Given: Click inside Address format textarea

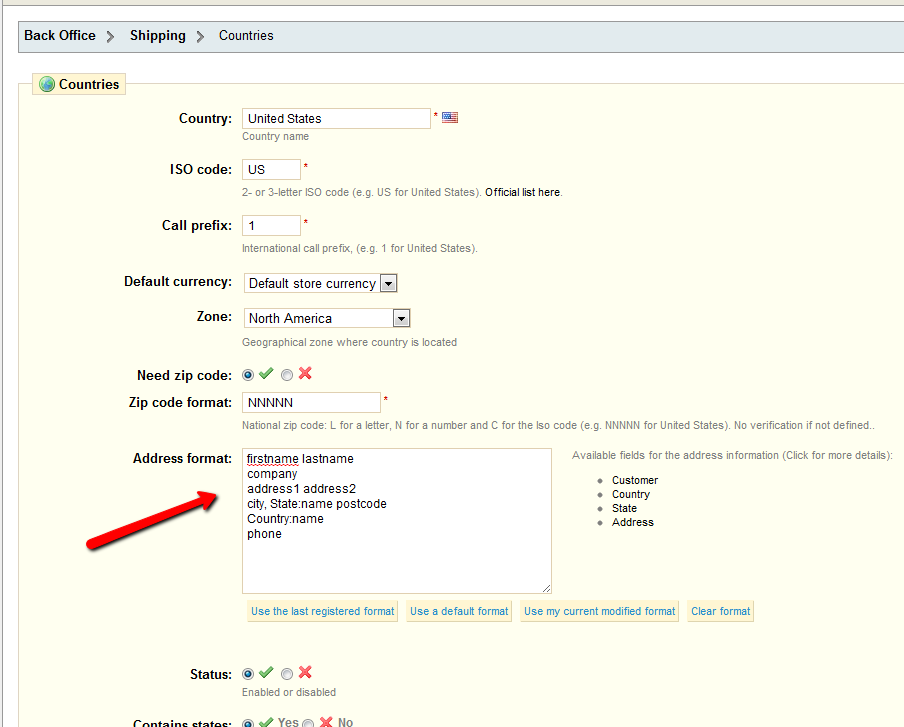Looking at the screenshot, I should pyautogui.click(x=397, y=521).
